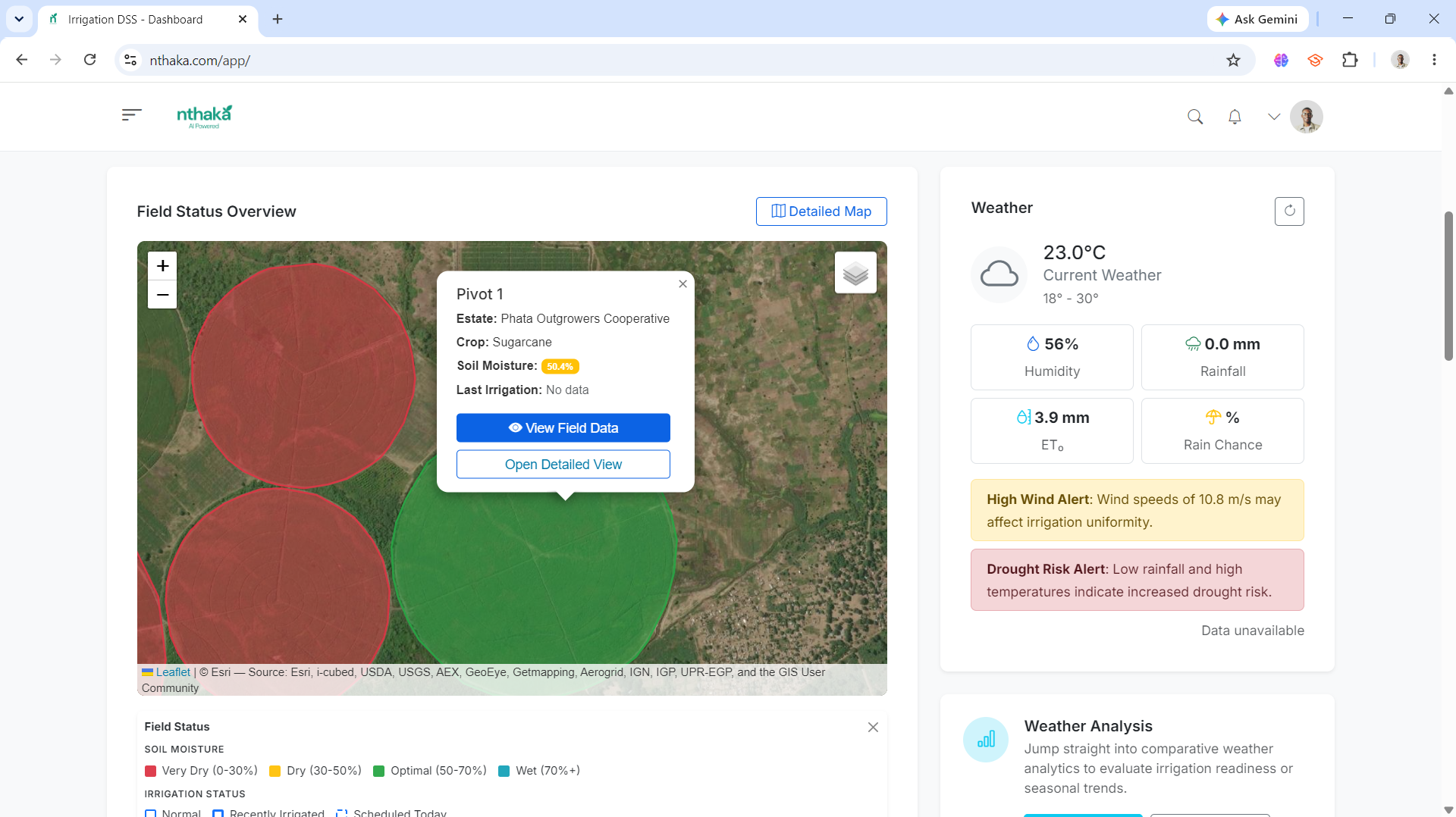Open the tab search dropdown
Image resolution: width=1456 pixels, height=817 pixels.
[19, 19]
